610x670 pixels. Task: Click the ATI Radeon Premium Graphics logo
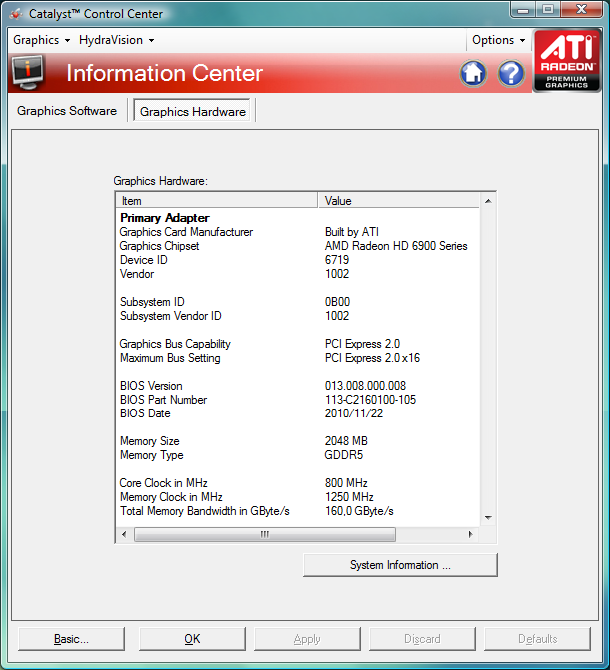pyautogui.click(x=567, y=61)
